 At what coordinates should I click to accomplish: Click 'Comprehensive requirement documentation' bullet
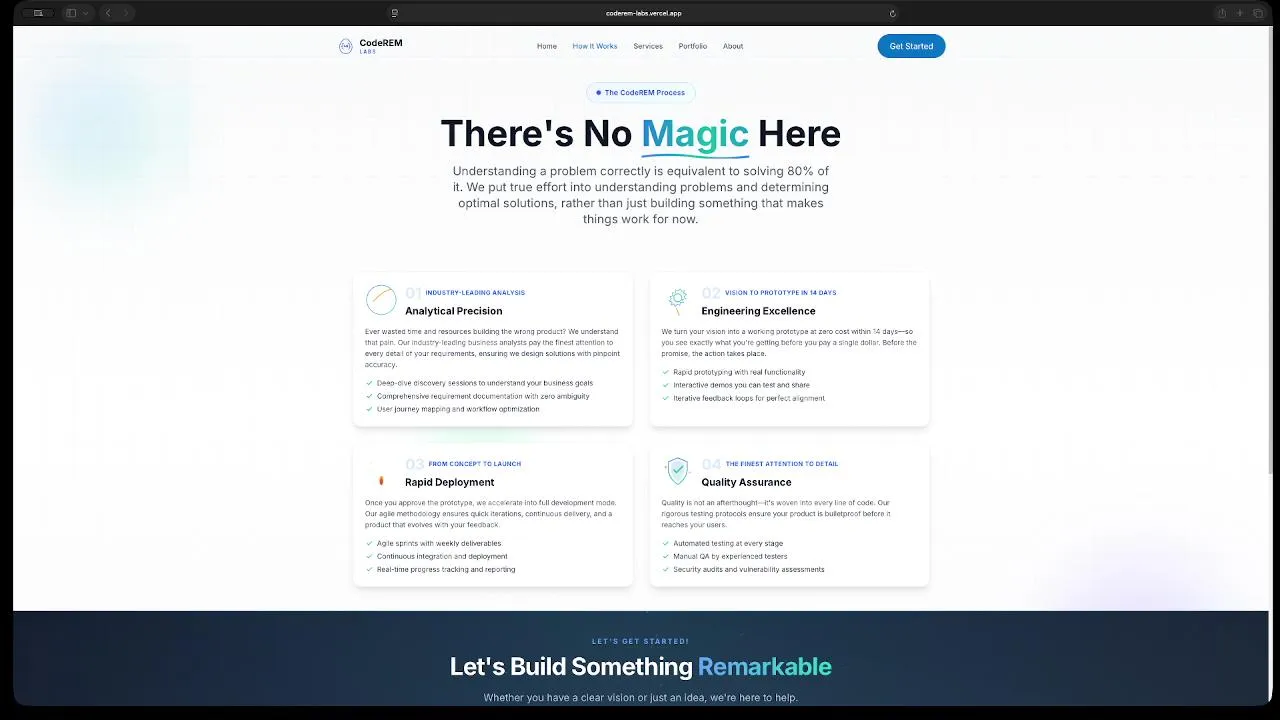coord(483,396)
